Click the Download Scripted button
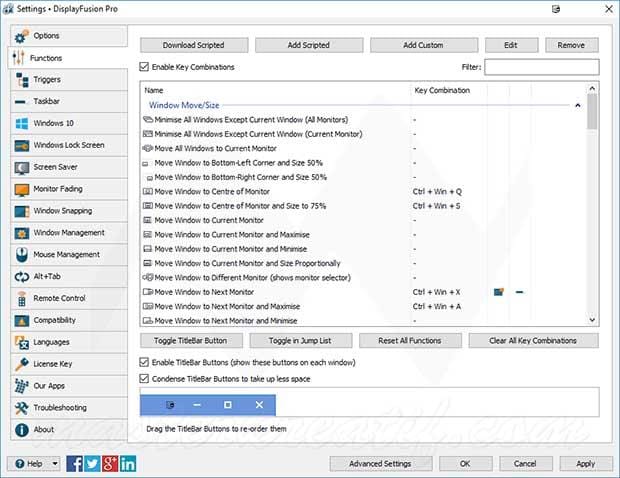The height and width of the screenshot is (478, 620). (x=194, y=45)
